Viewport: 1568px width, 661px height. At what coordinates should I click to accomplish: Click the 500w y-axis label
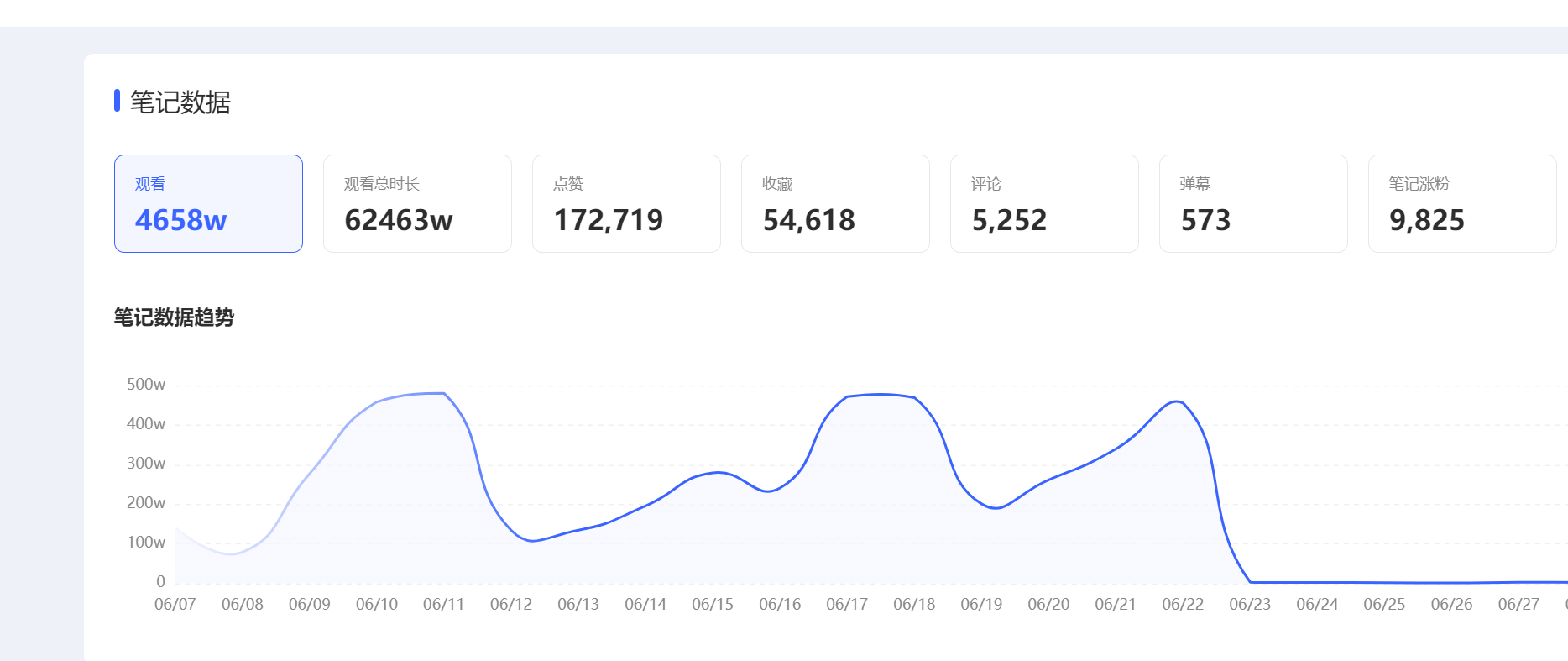tap(146, 385)
